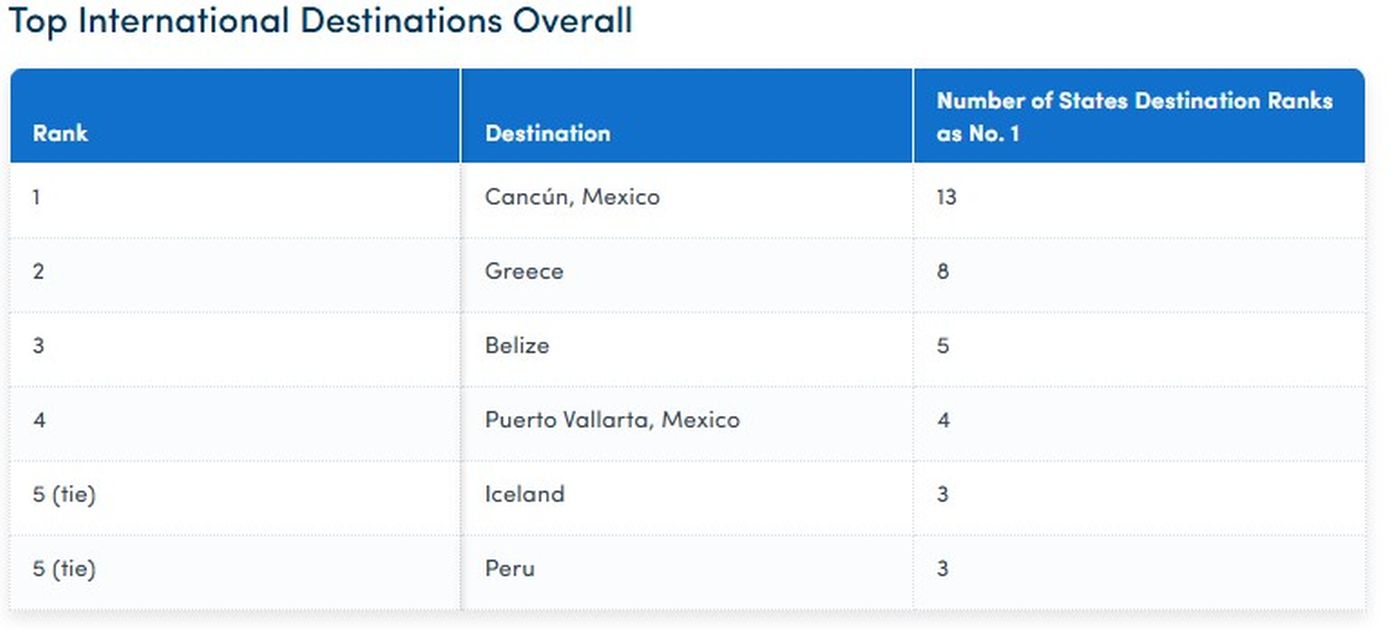This screenshot has height=630, width=1390.
Task: Select the Cancún, Mexico destination cell
Action: pyautogui.click(x=572, y=197)
